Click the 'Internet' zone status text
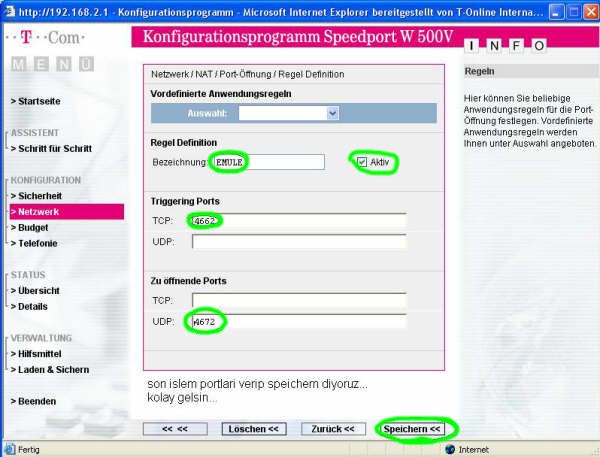The image size is (600, 457). click(x=474, y=450)
